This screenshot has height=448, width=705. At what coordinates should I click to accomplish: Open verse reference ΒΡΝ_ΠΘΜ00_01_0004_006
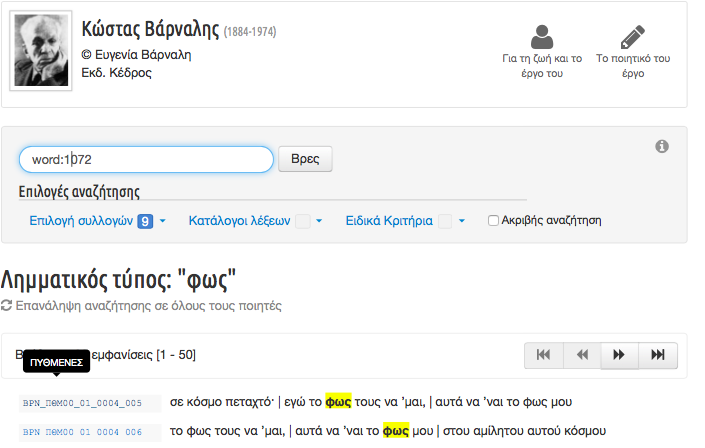(82, 432)
